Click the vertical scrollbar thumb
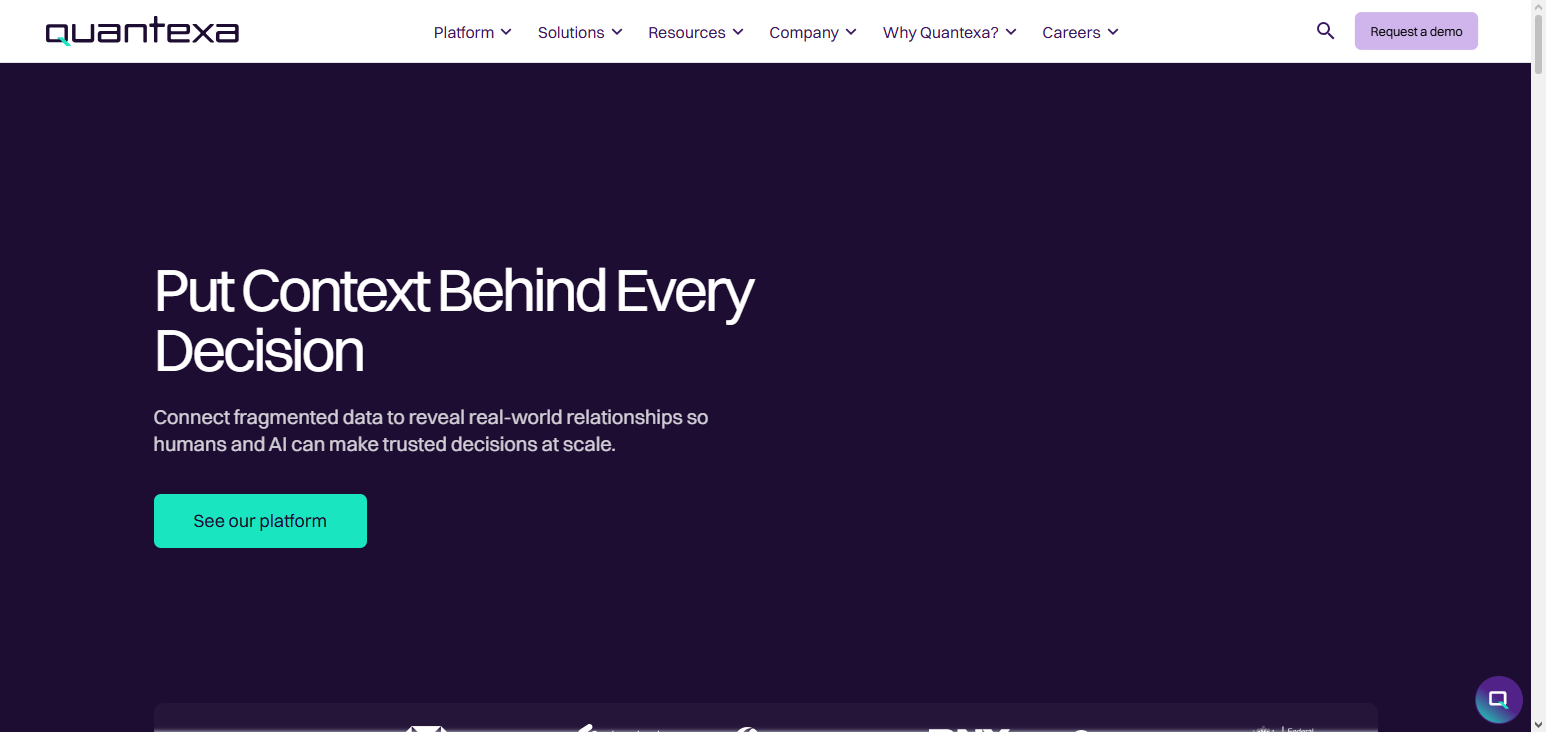Screen dimensions: 1546x732 1538,45
